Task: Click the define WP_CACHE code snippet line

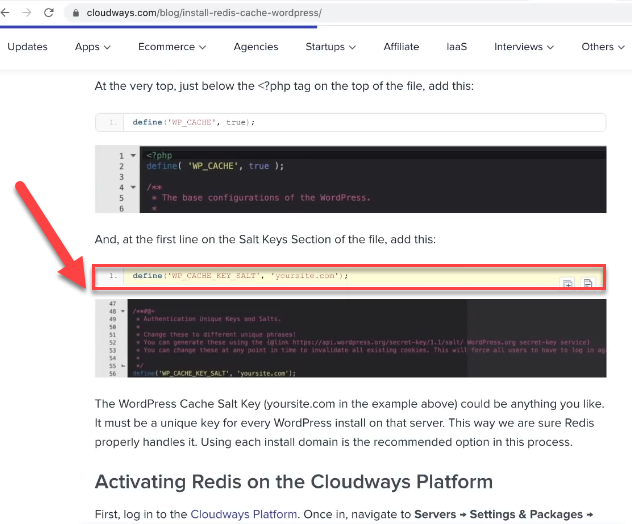Action: point(351,122)
